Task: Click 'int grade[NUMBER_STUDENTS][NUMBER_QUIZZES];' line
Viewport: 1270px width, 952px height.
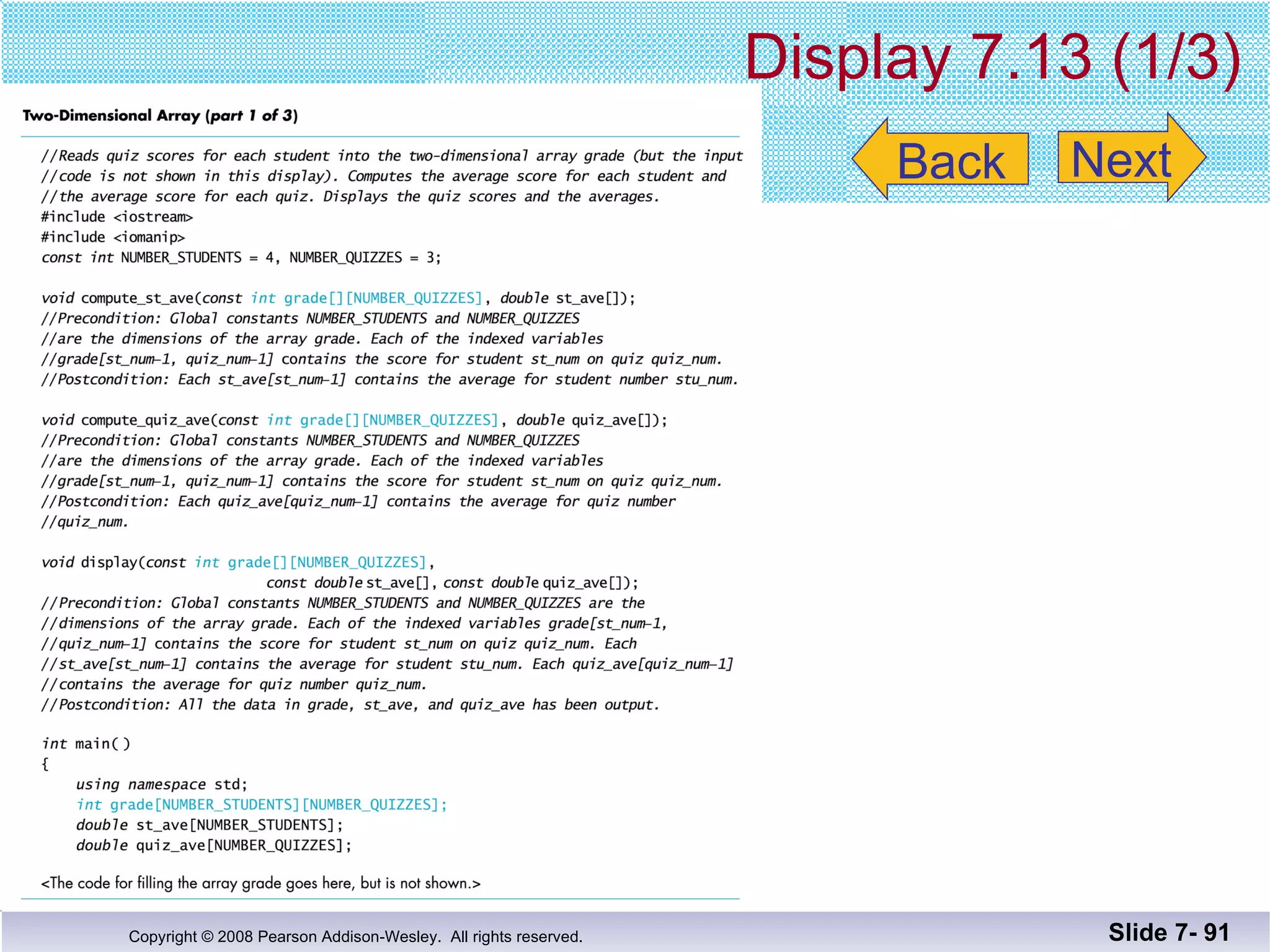Action: tap(261, 804)
